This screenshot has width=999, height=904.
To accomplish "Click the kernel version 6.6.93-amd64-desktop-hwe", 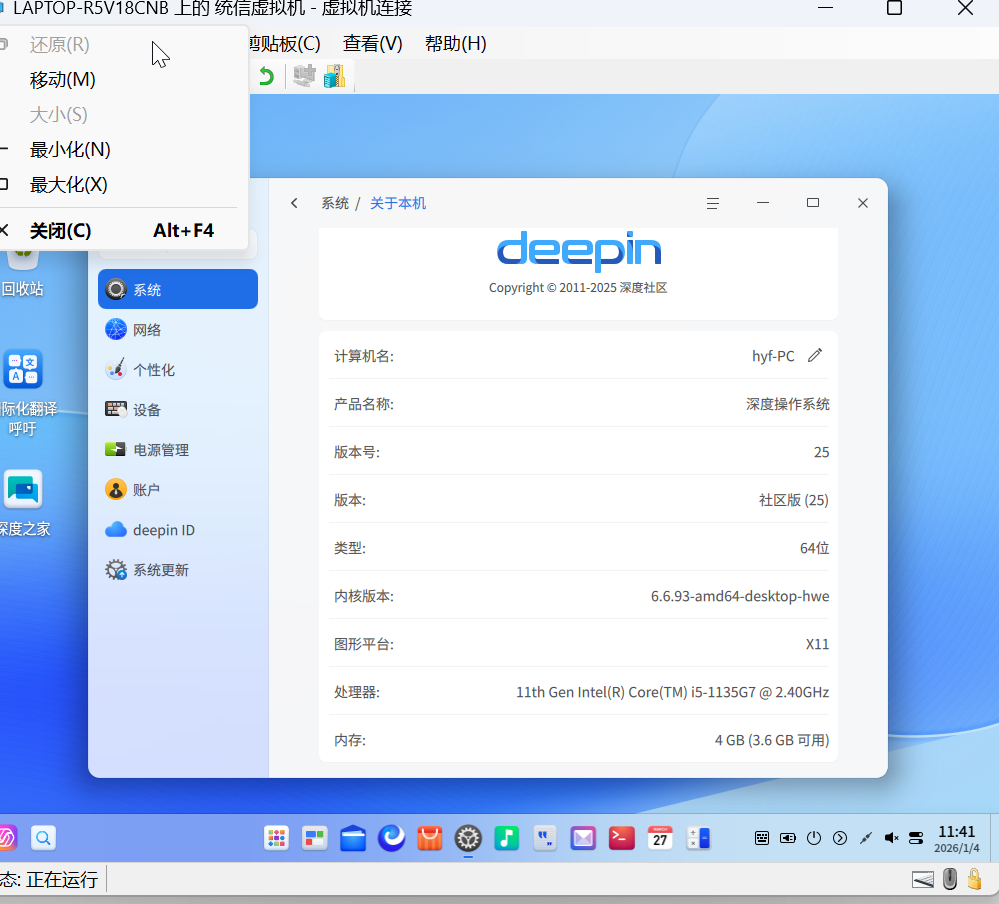I will (x=740, y=596).
